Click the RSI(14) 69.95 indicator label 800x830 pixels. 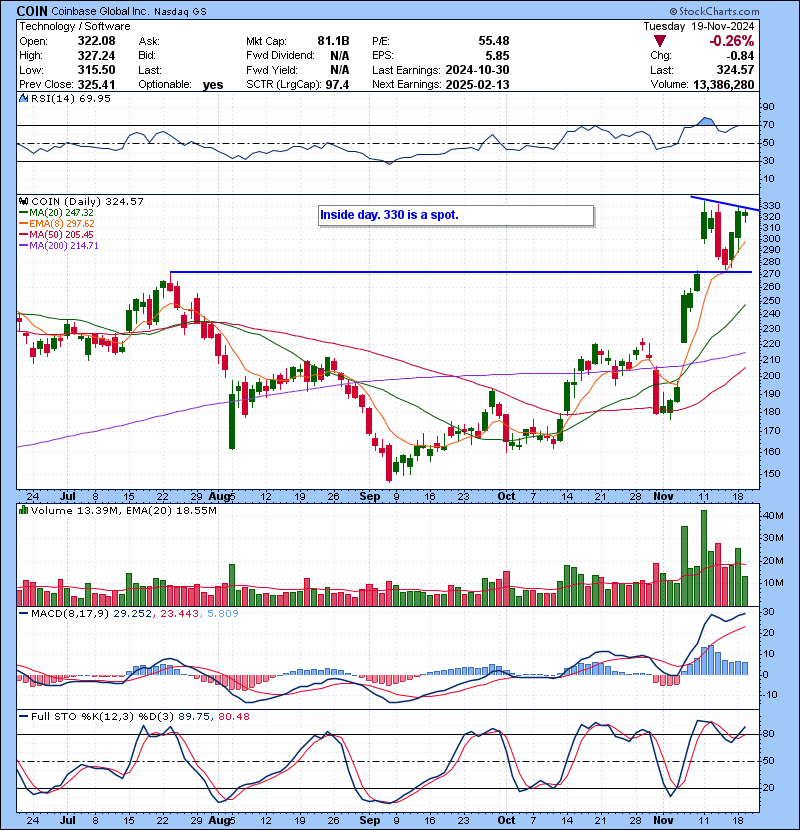pos(70,98)
